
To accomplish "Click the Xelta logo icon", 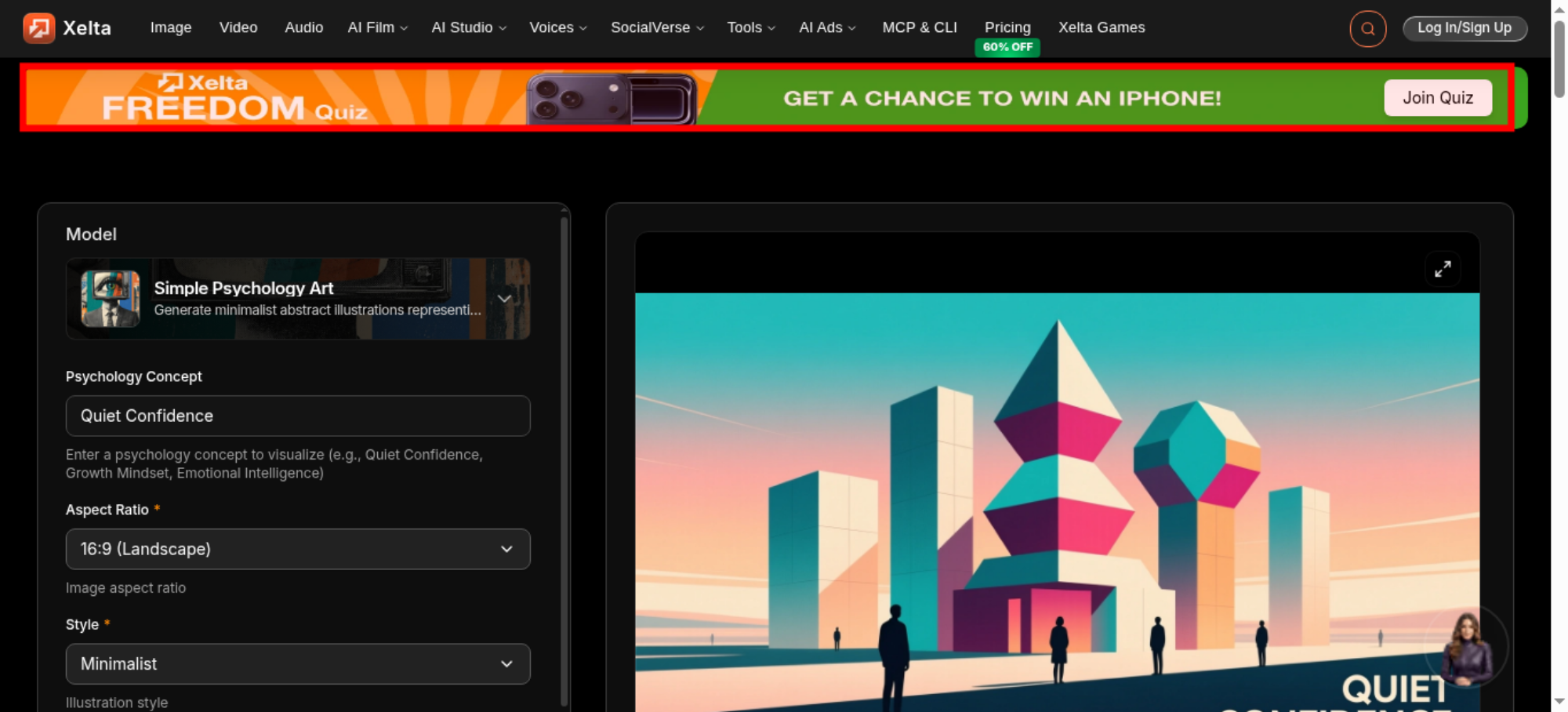I will click(38, 28).
